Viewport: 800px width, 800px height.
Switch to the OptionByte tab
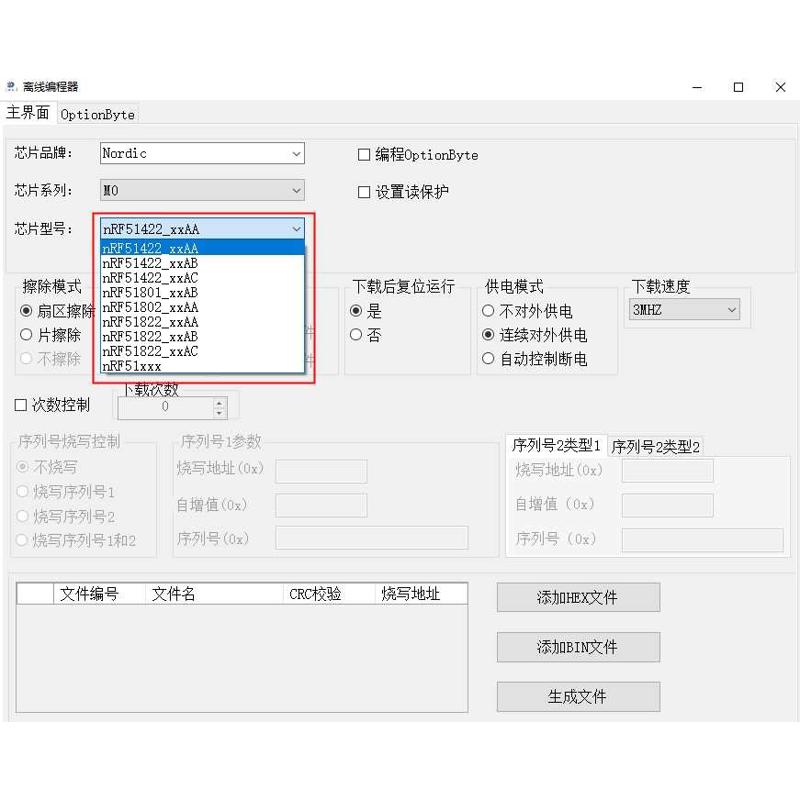point(97,114)
